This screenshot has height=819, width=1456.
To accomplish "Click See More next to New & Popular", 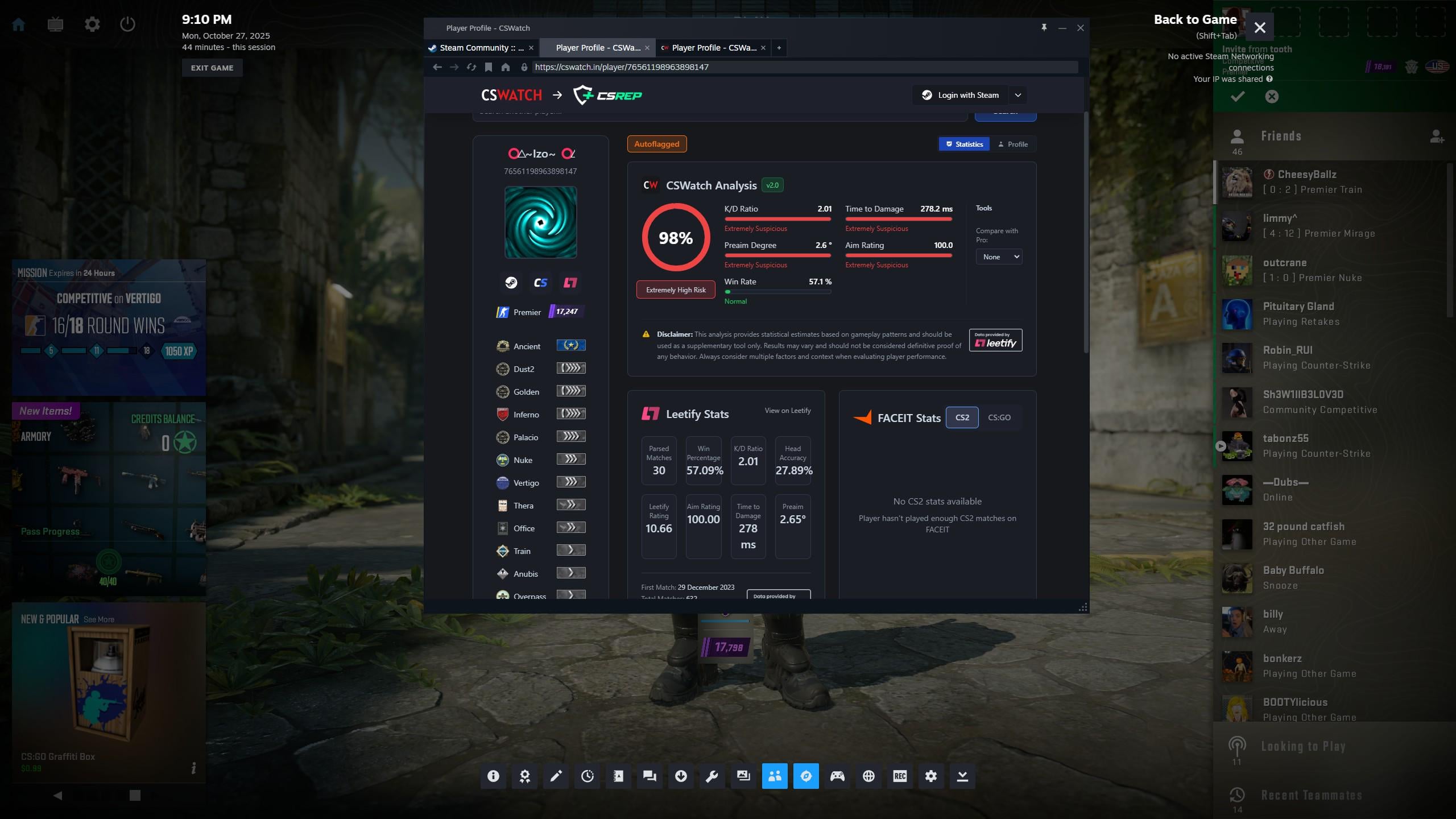I will pos(99,620).
